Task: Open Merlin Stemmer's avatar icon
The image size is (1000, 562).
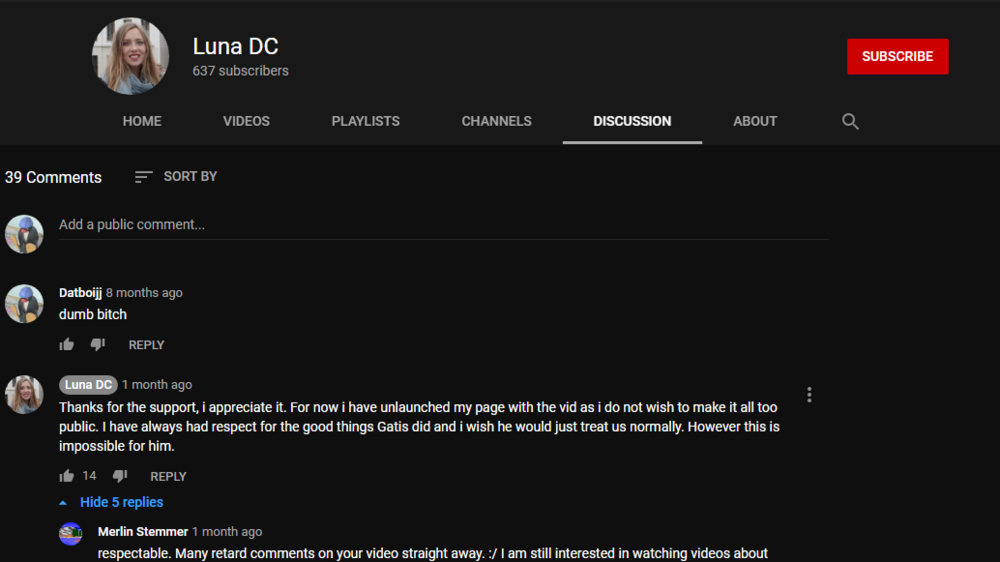Action: (x=71, y=534)
